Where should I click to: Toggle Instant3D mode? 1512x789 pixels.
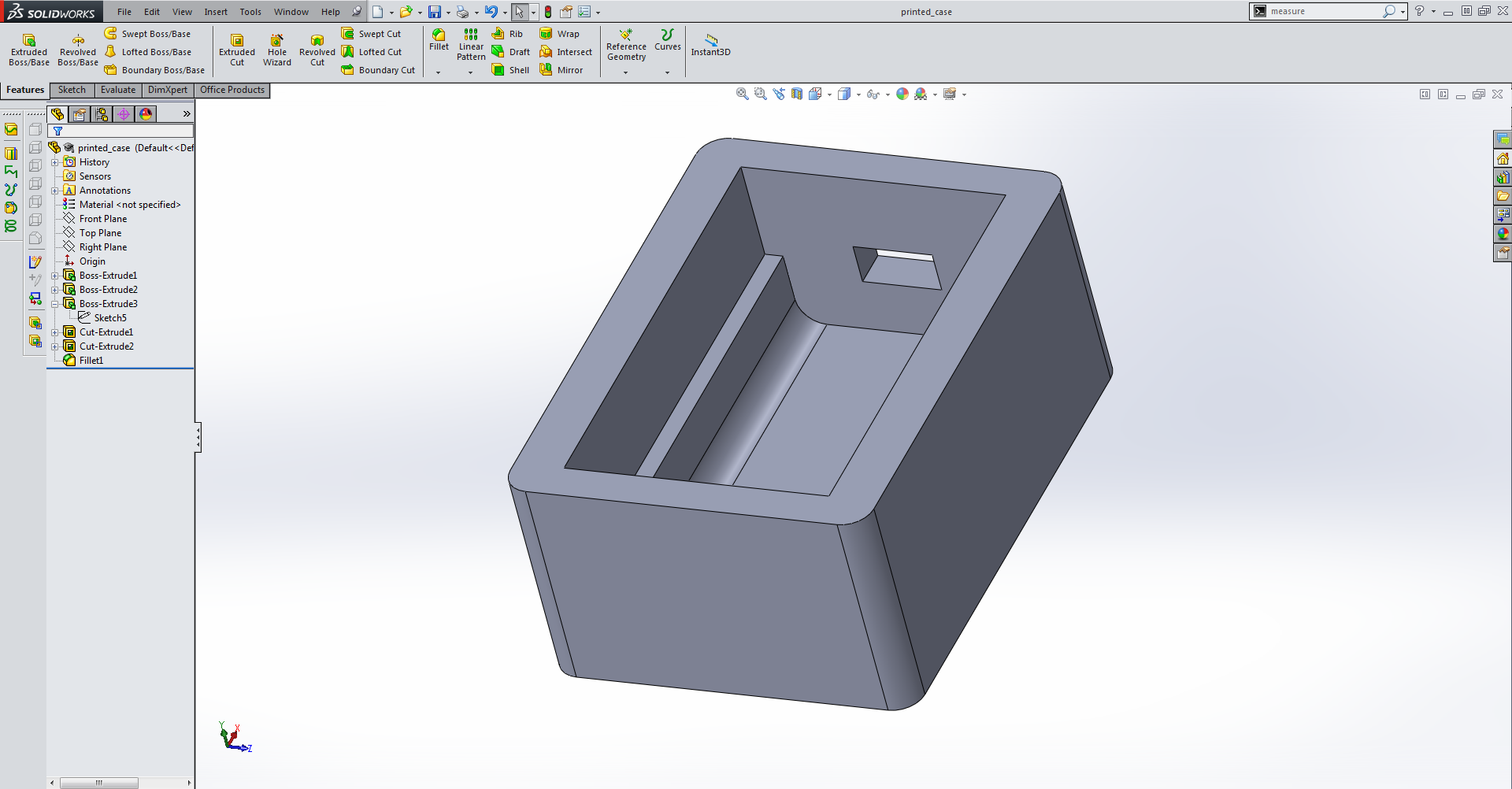[711, 45]
